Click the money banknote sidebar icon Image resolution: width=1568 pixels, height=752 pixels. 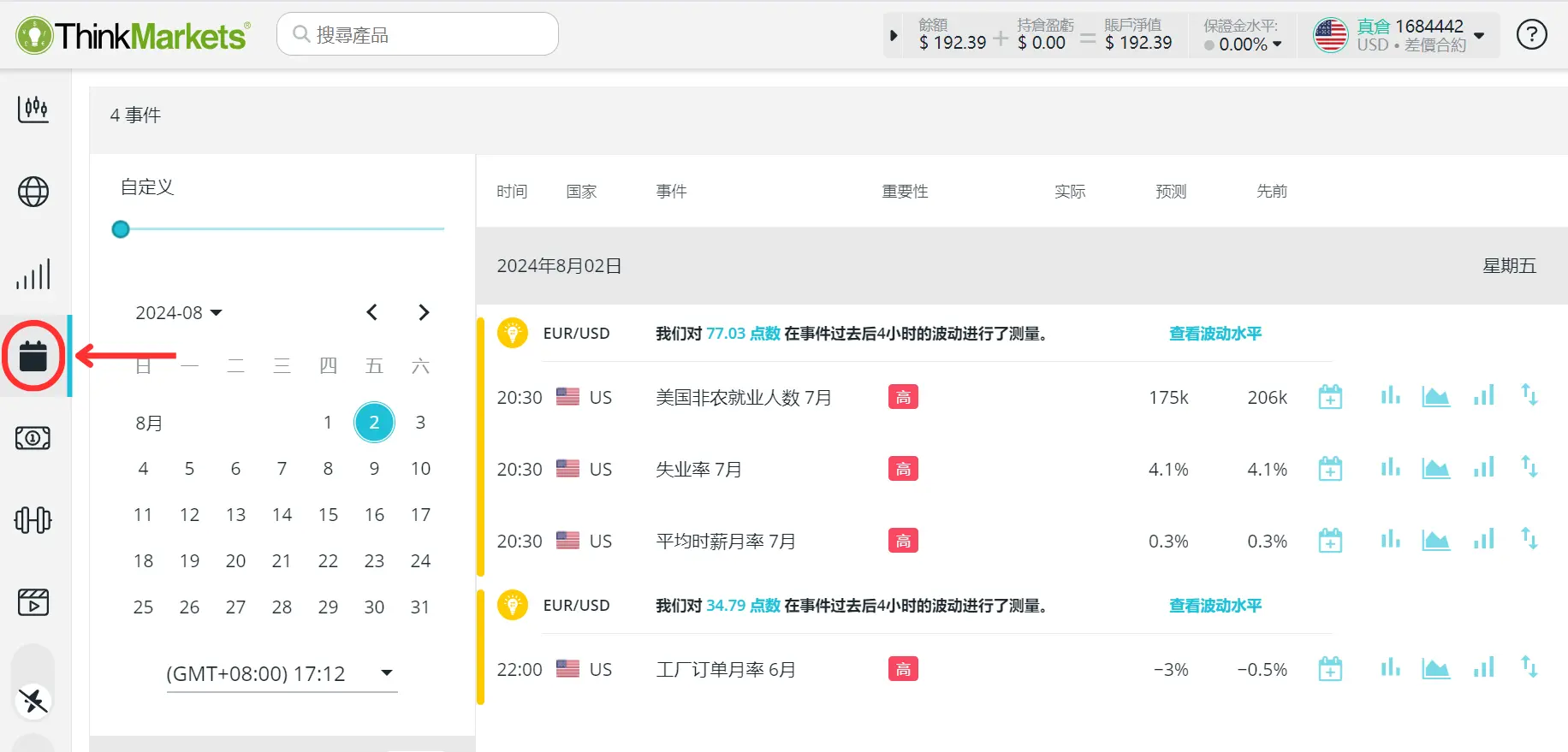(x=33, y=438)
